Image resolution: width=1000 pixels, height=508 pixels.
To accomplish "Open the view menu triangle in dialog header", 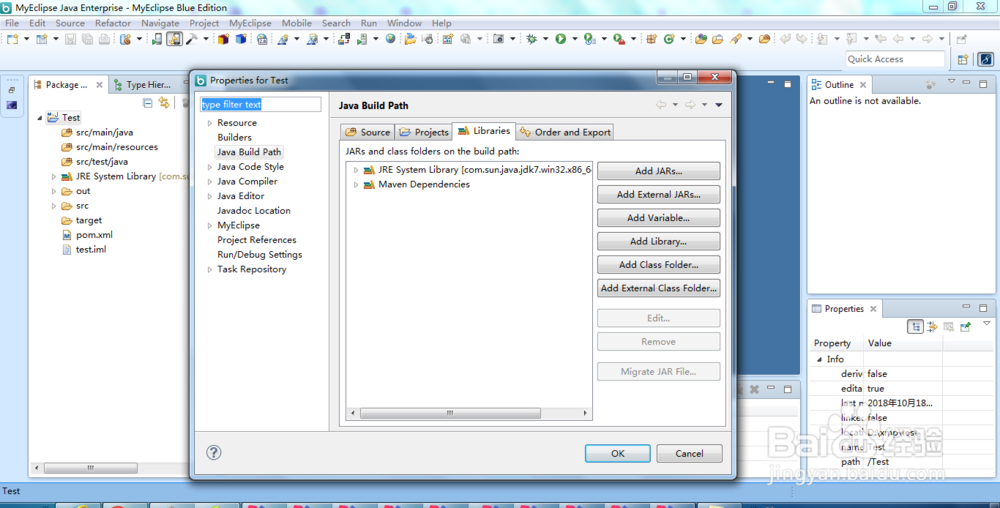I will (719, 105).
